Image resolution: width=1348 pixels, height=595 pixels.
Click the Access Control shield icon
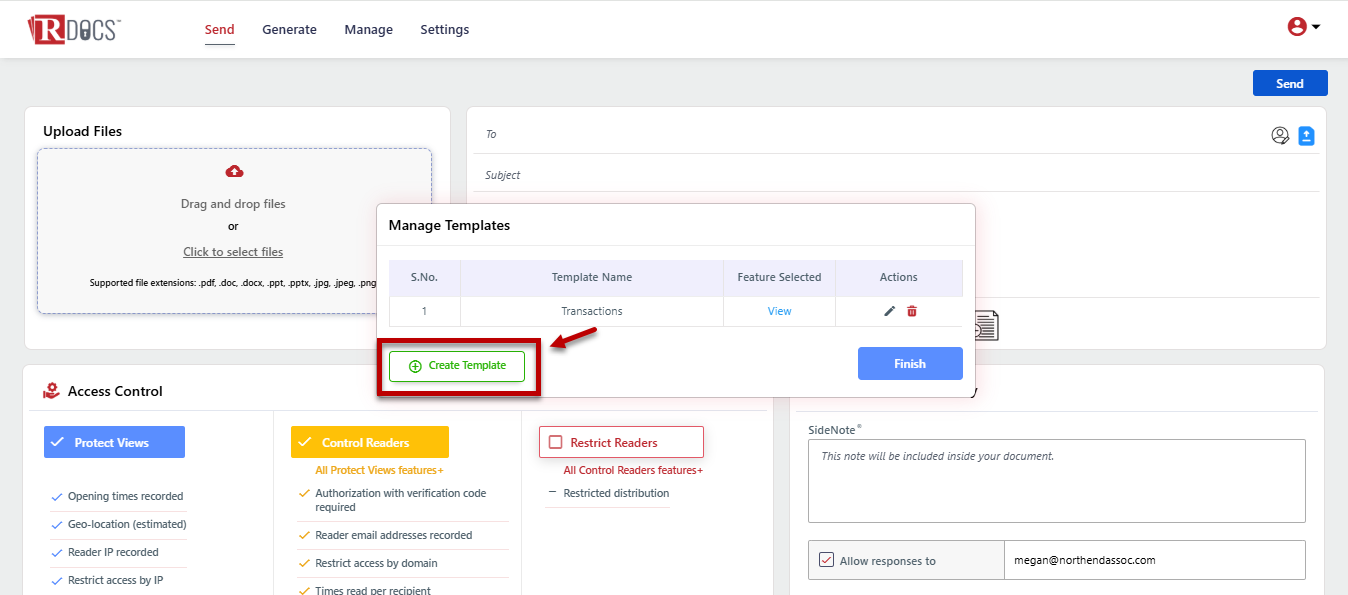(x=51, y=391)
